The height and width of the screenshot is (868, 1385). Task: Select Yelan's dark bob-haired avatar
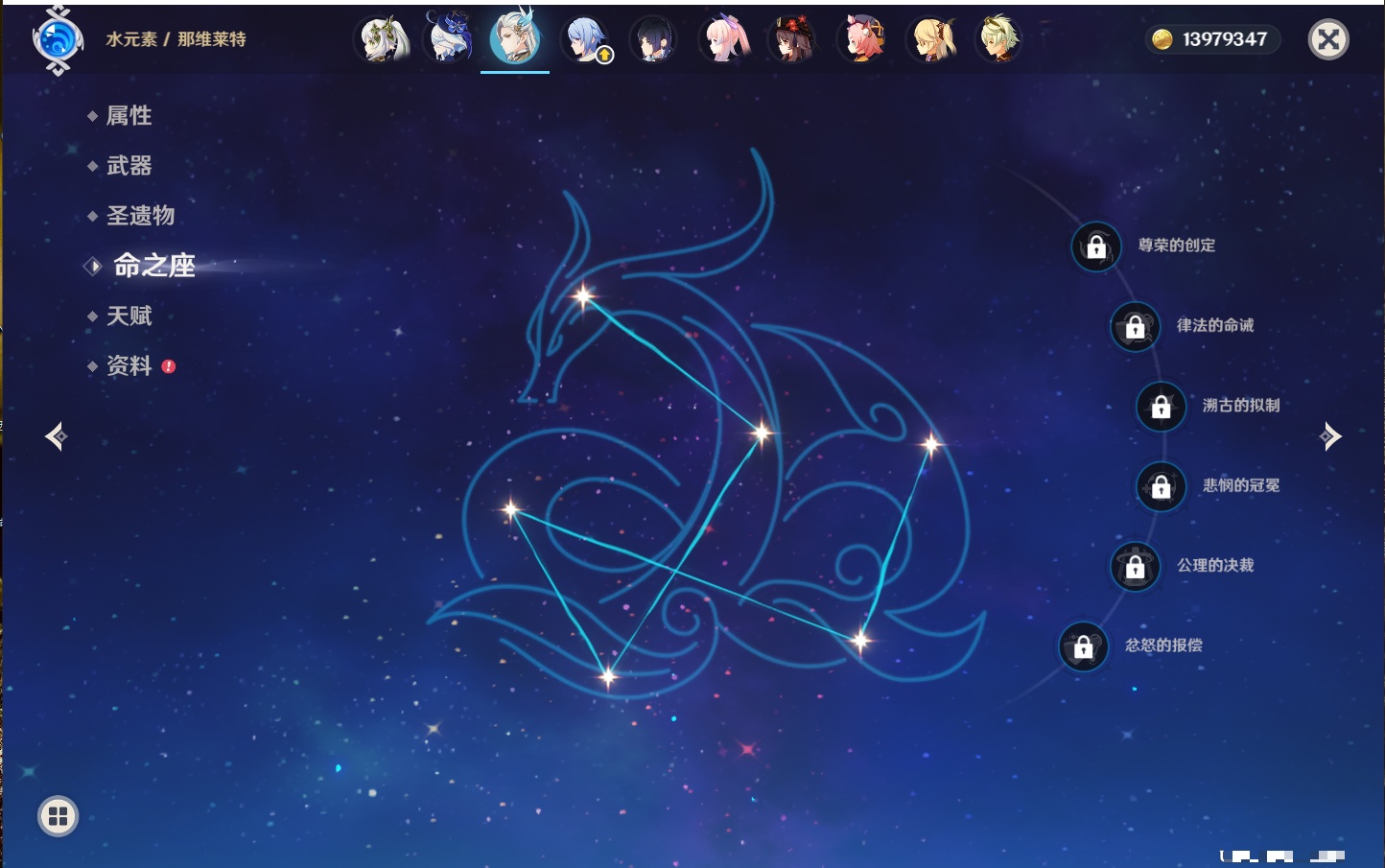653,39
